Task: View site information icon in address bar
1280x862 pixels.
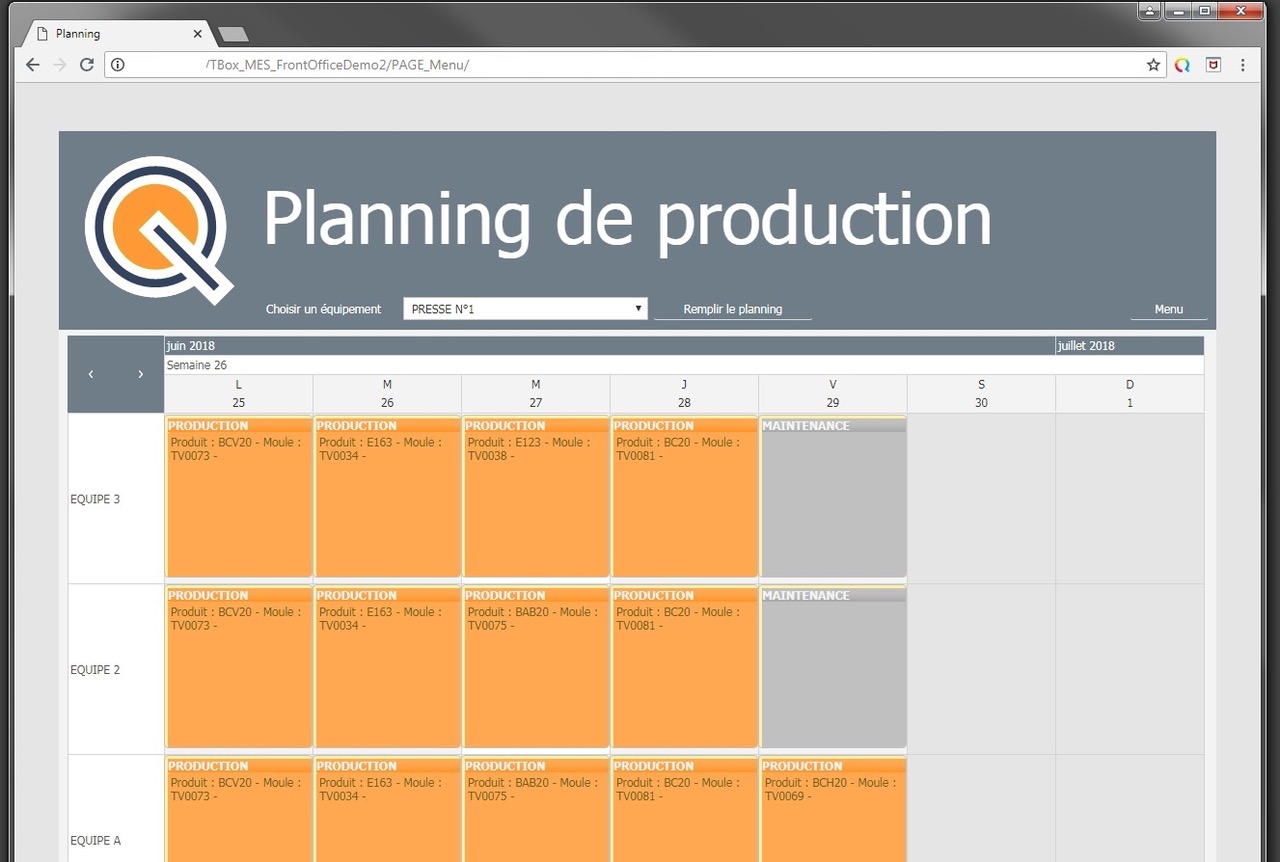Action: (118, 65)
